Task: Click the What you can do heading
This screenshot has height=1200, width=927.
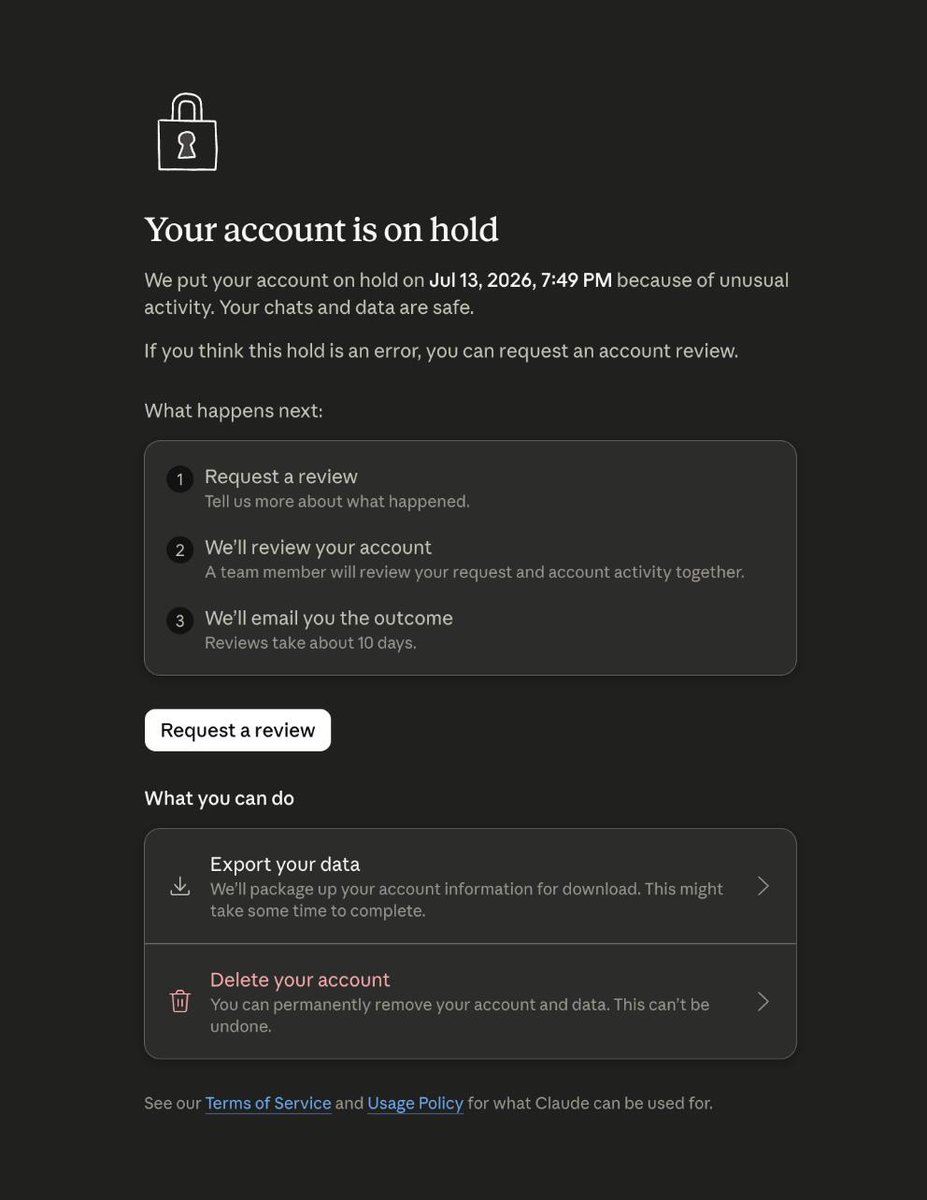Action: [219, 798]
